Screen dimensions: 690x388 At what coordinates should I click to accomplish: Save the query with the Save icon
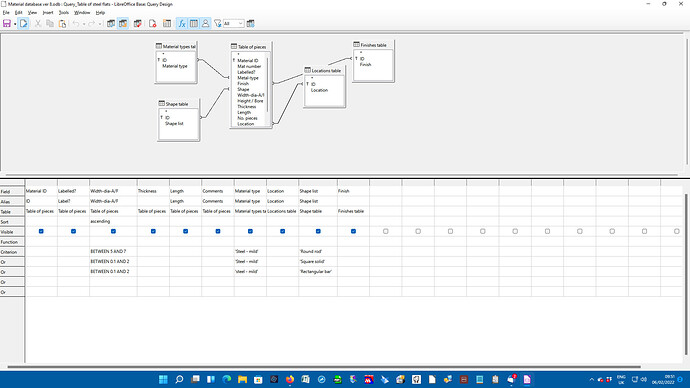pos(7,23)
